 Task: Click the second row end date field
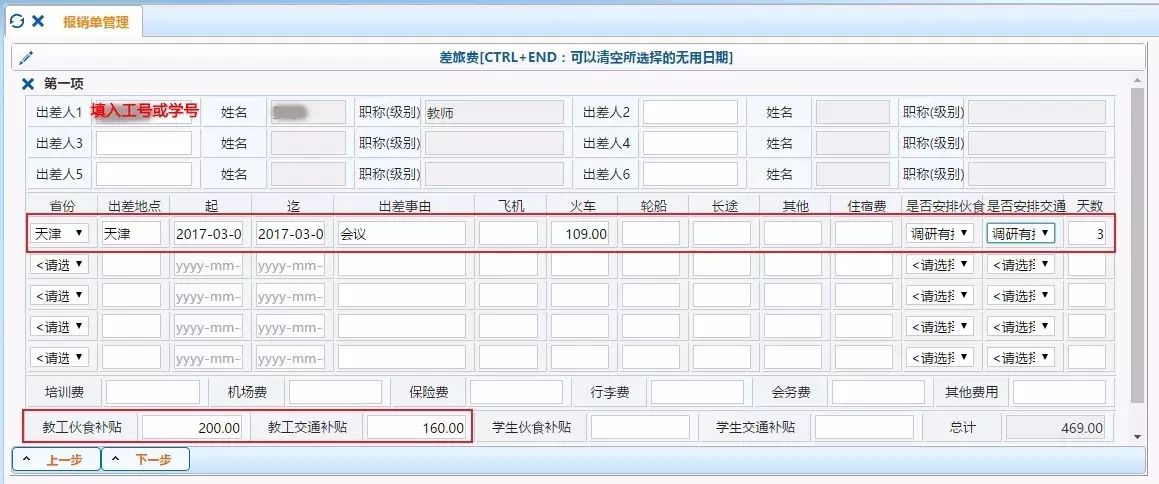[290, 265]
